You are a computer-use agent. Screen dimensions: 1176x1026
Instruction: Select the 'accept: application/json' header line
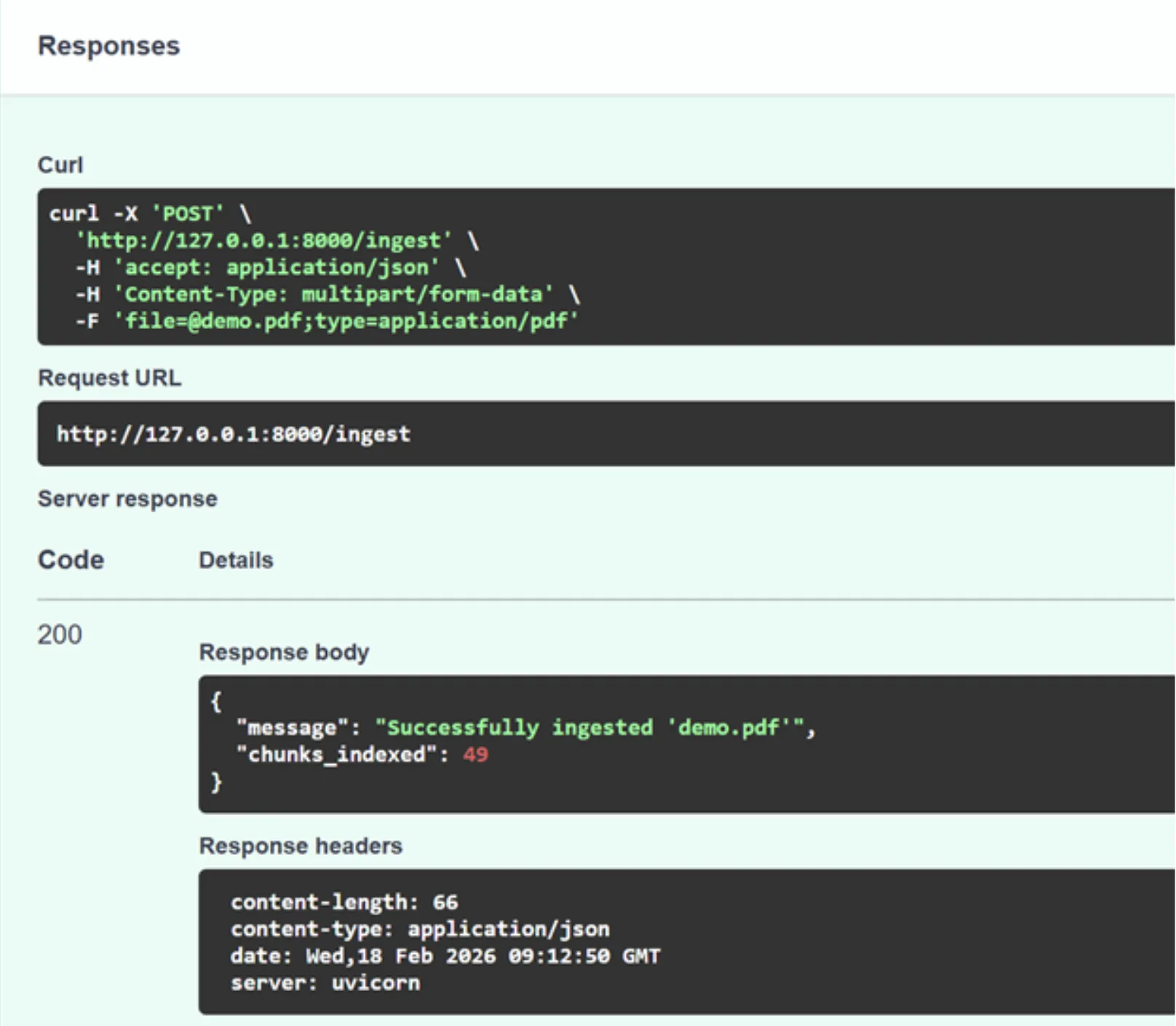point(277,268)
